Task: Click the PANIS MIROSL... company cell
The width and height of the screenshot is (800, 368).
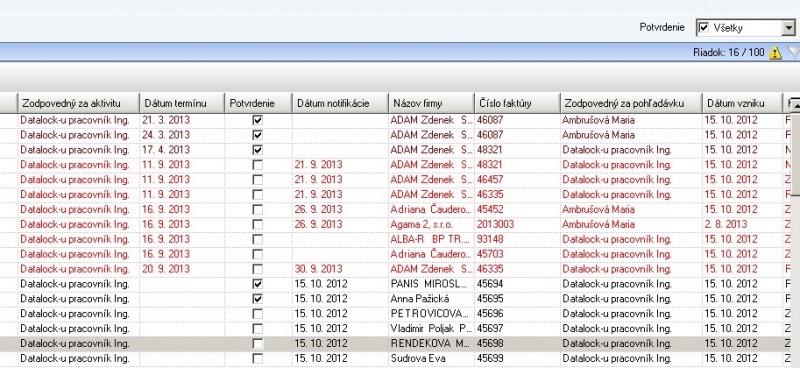Action: coord(431,284)
